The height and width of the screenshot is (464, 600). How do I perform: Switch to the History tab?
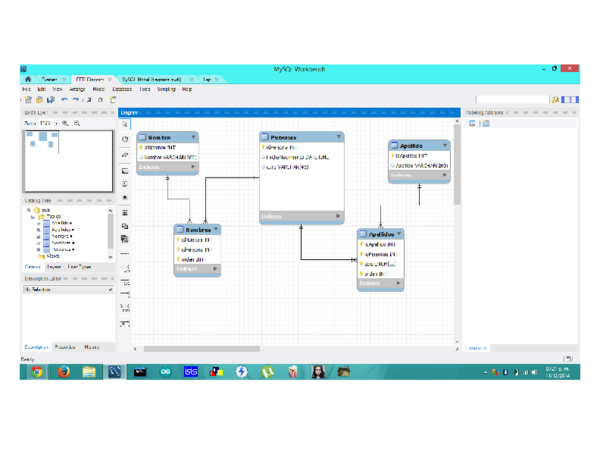tap(92, 347)
